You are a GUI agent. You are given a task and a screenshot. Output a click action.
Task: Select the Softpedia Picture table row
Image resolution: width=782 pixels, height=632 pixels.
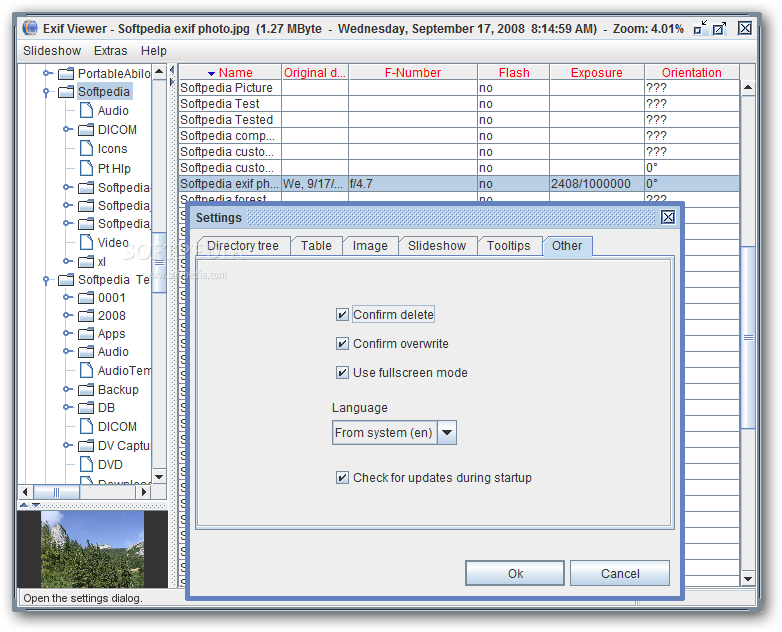click(x=459, y=88)
